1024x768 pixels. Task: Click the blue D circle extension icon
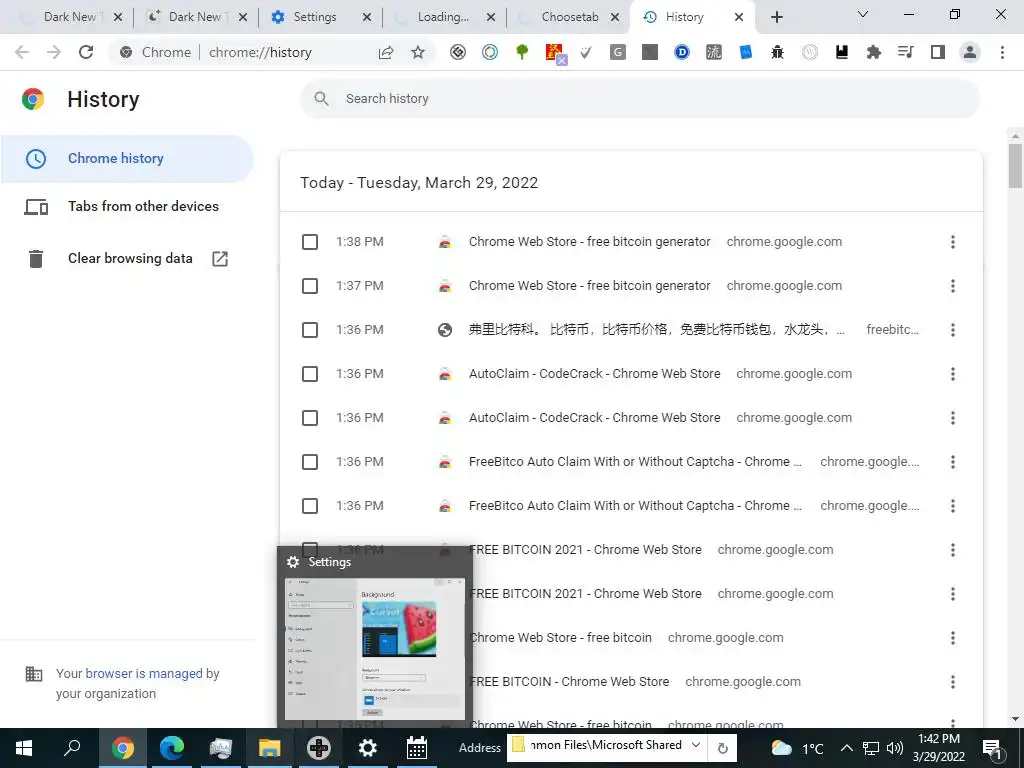pyautogui.click(x=682, y=52)
